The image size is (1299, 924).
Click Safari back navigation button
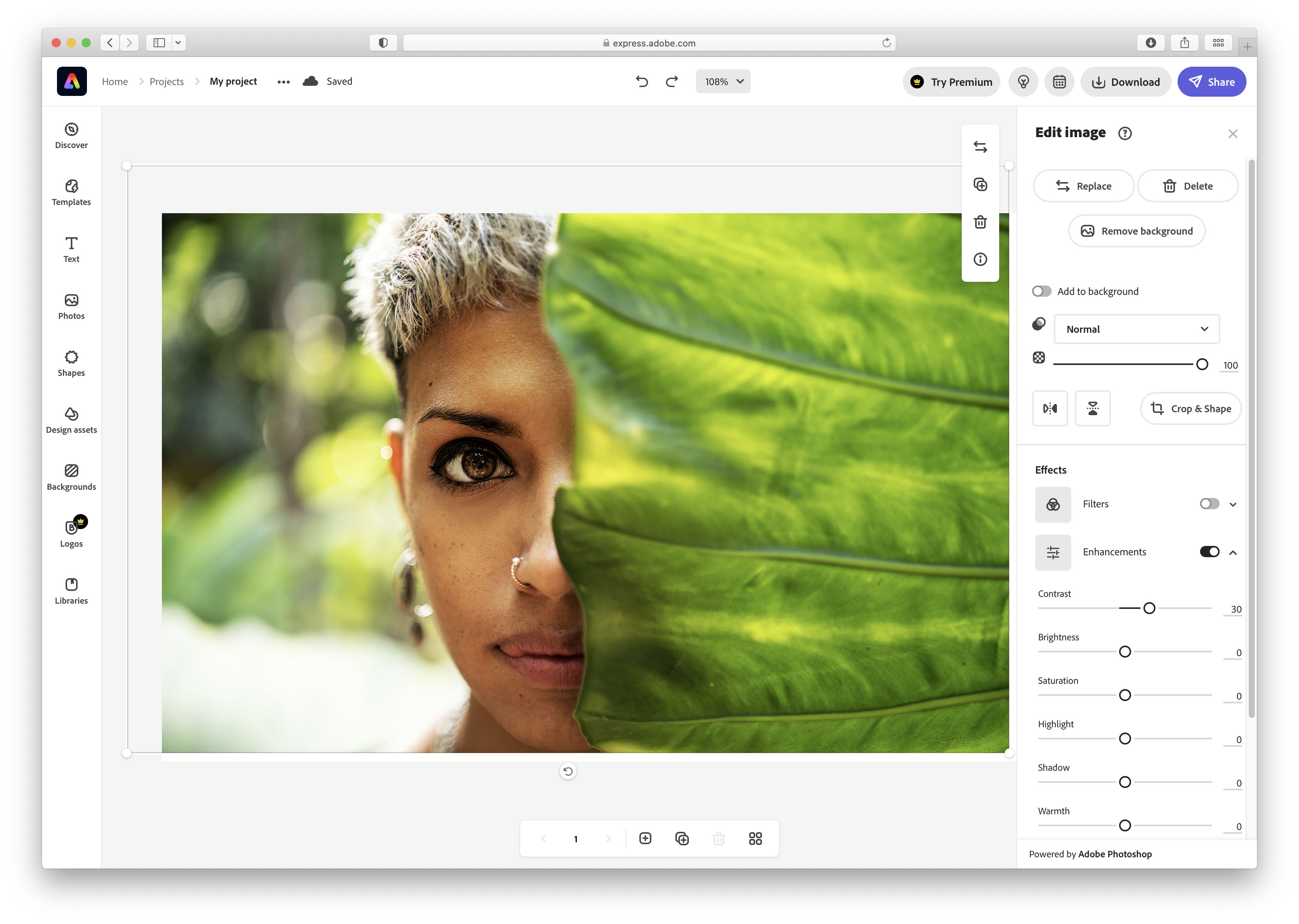[110, 43]
